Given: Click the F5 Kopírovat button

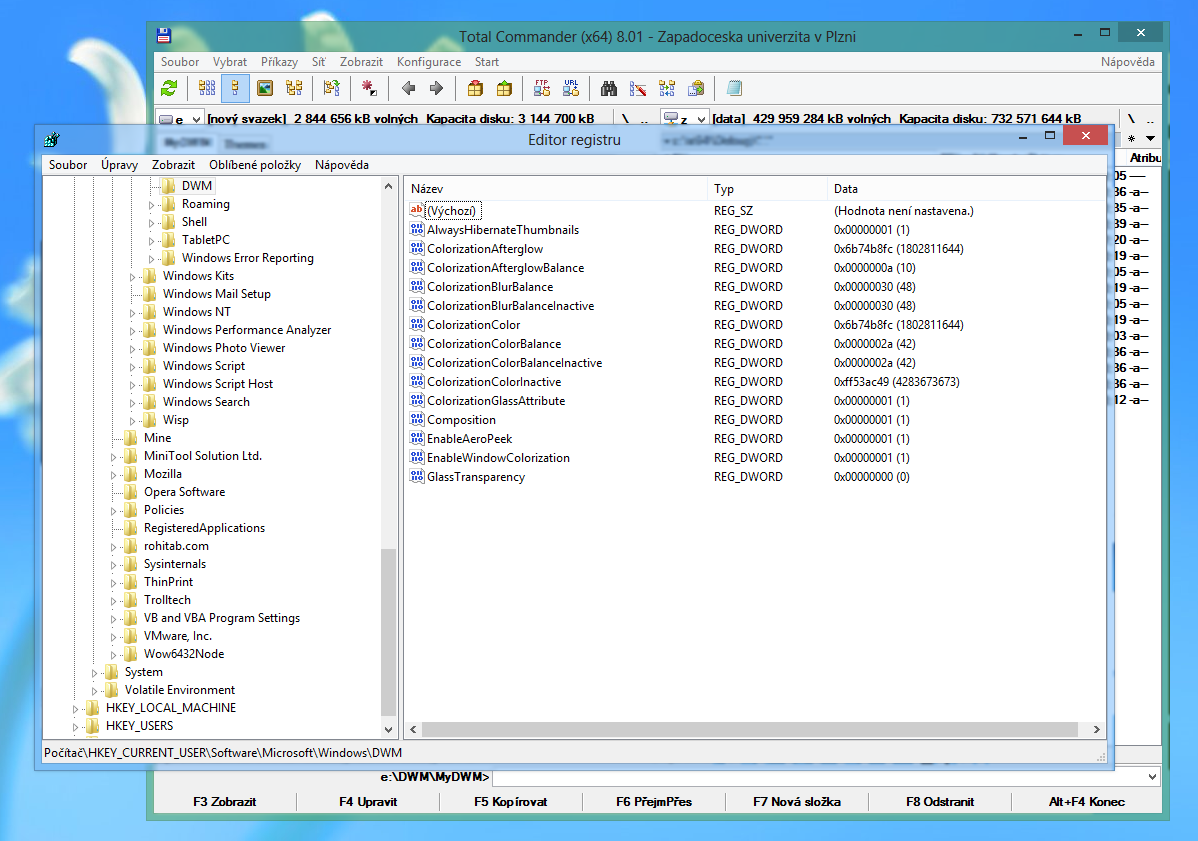Looking at the screenshot, I should tap(510, 801).
